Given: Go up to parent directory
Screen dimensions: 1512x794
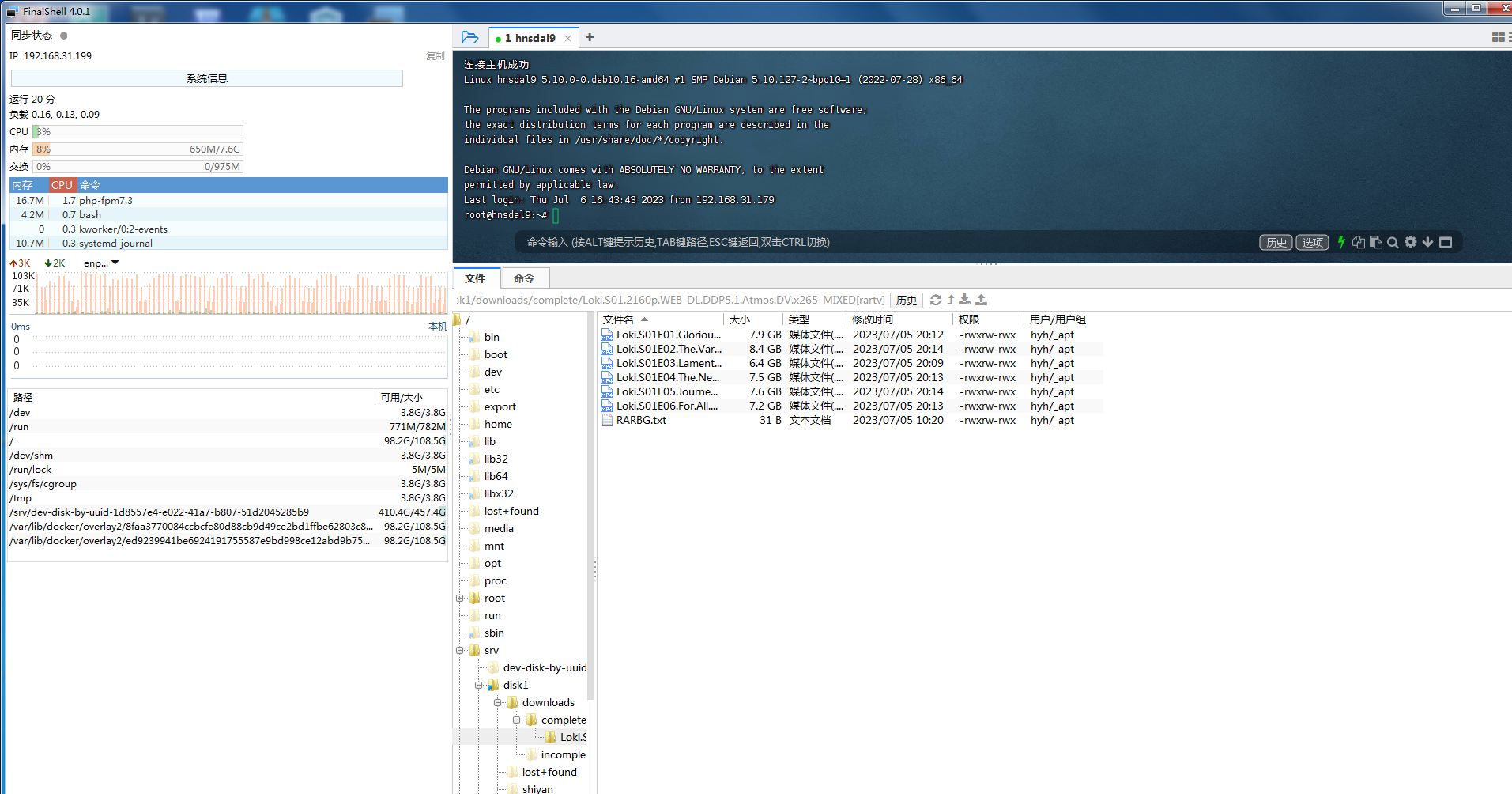Looking at the screenshot, I should 951,300.
